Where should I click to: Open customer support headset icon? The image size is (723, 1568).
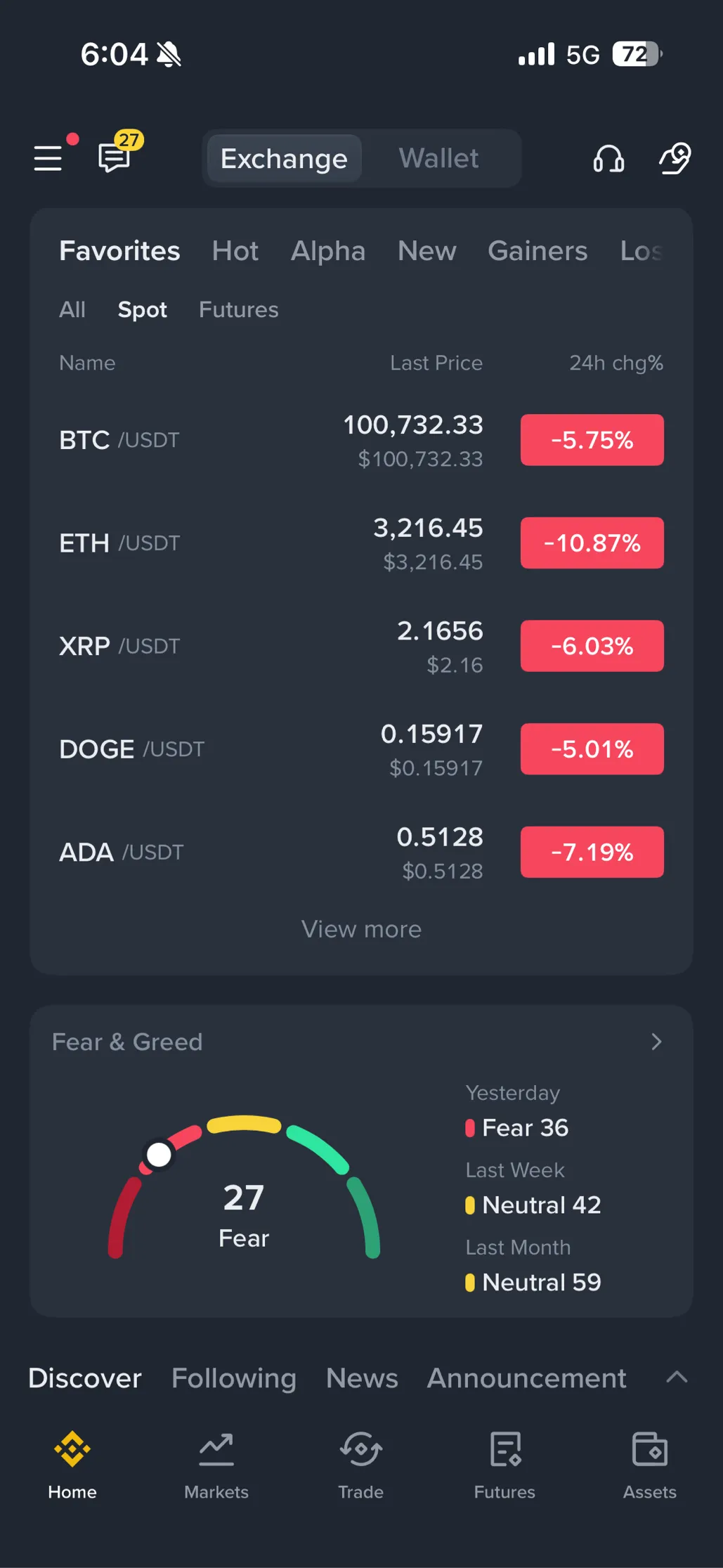tap(608, 158)
